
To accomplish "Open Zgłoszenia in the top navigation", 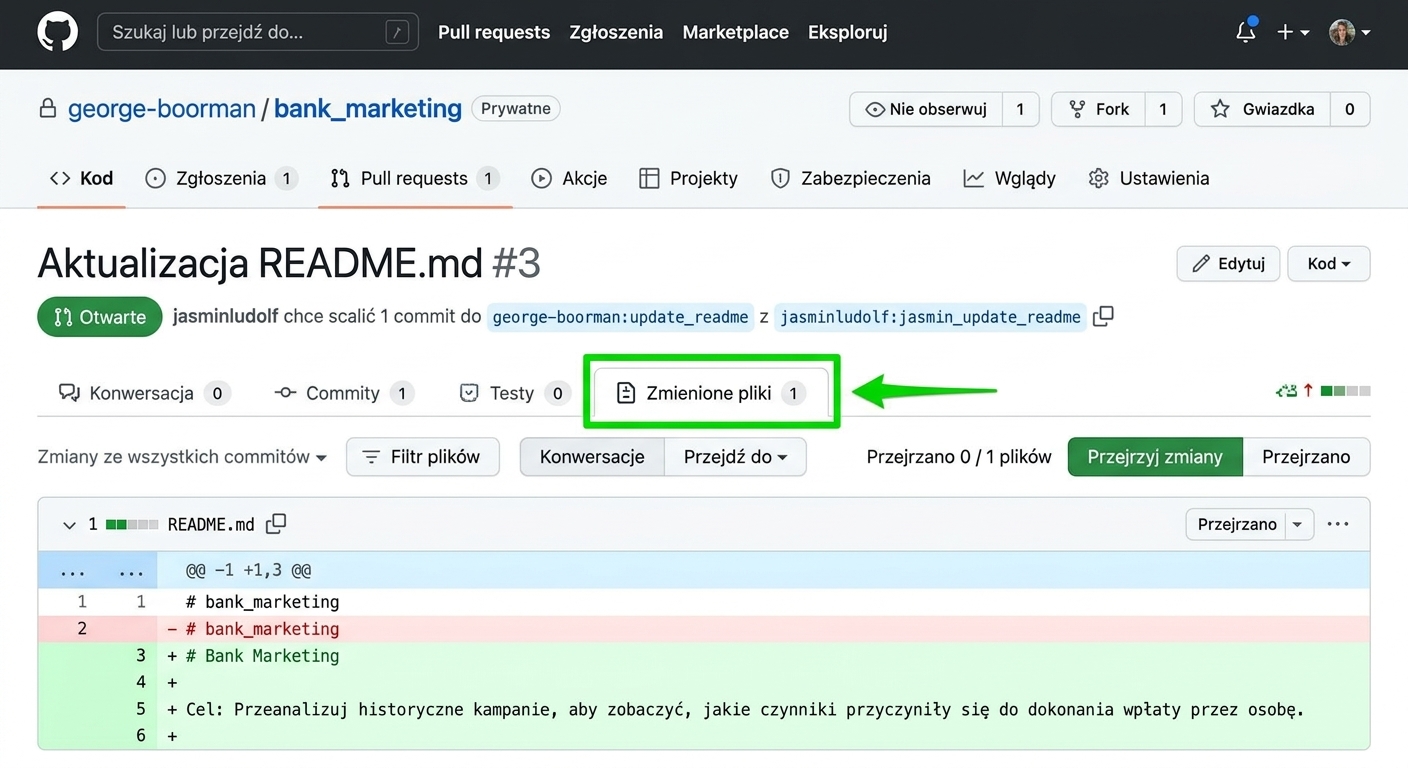I will (616, 32).
